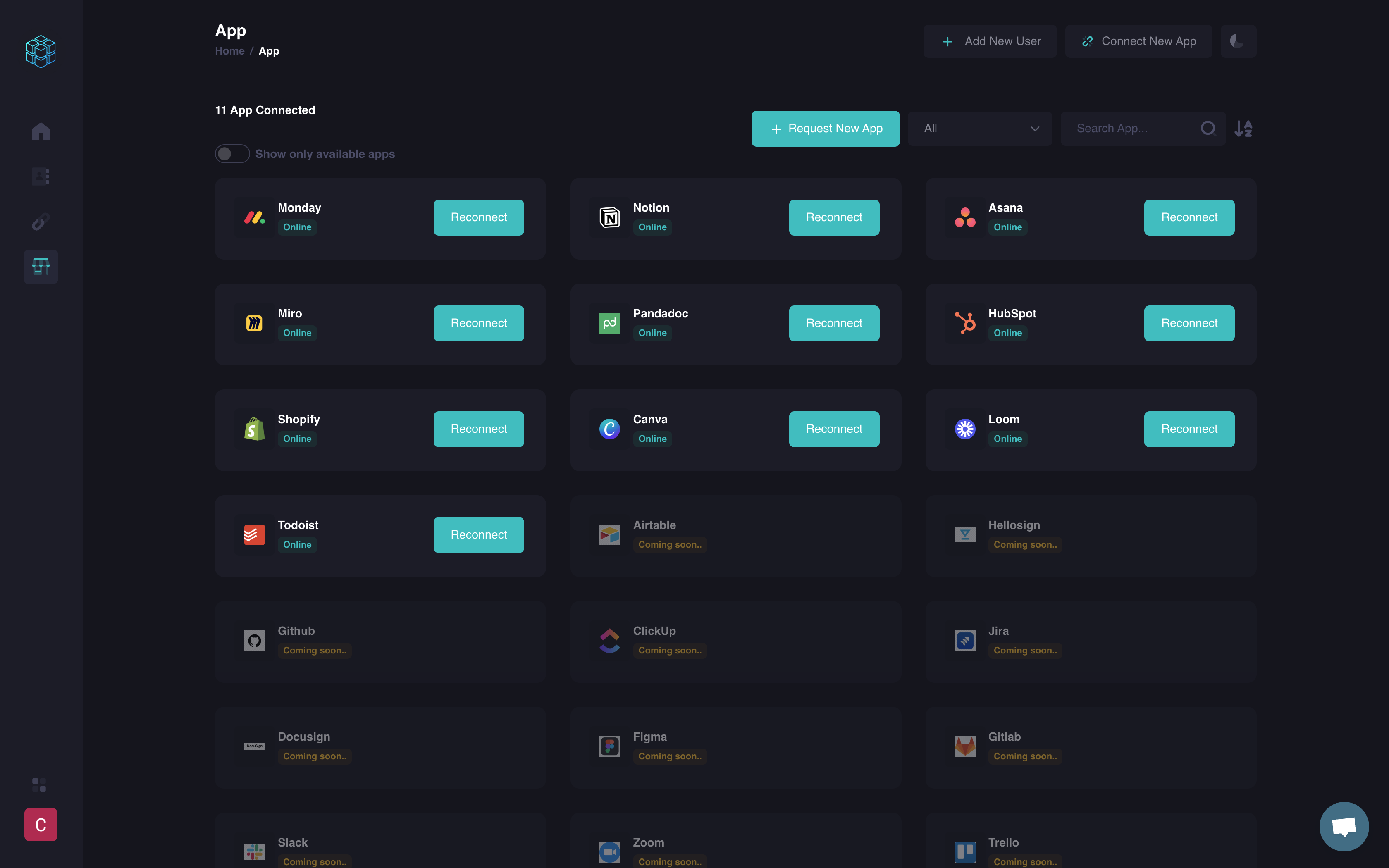Click the Monday app logo

pos(254,217)
